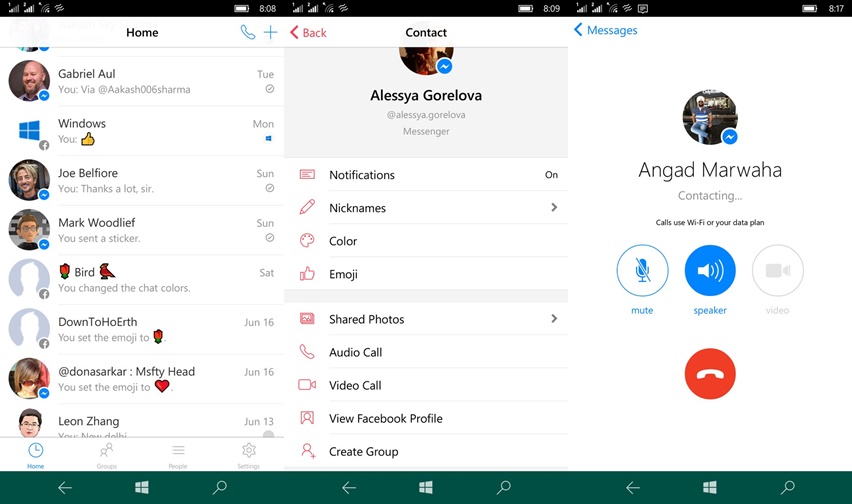Screen dimensions: 852x504
Task: Open View Facebook Profile
Action: [426, 418]
